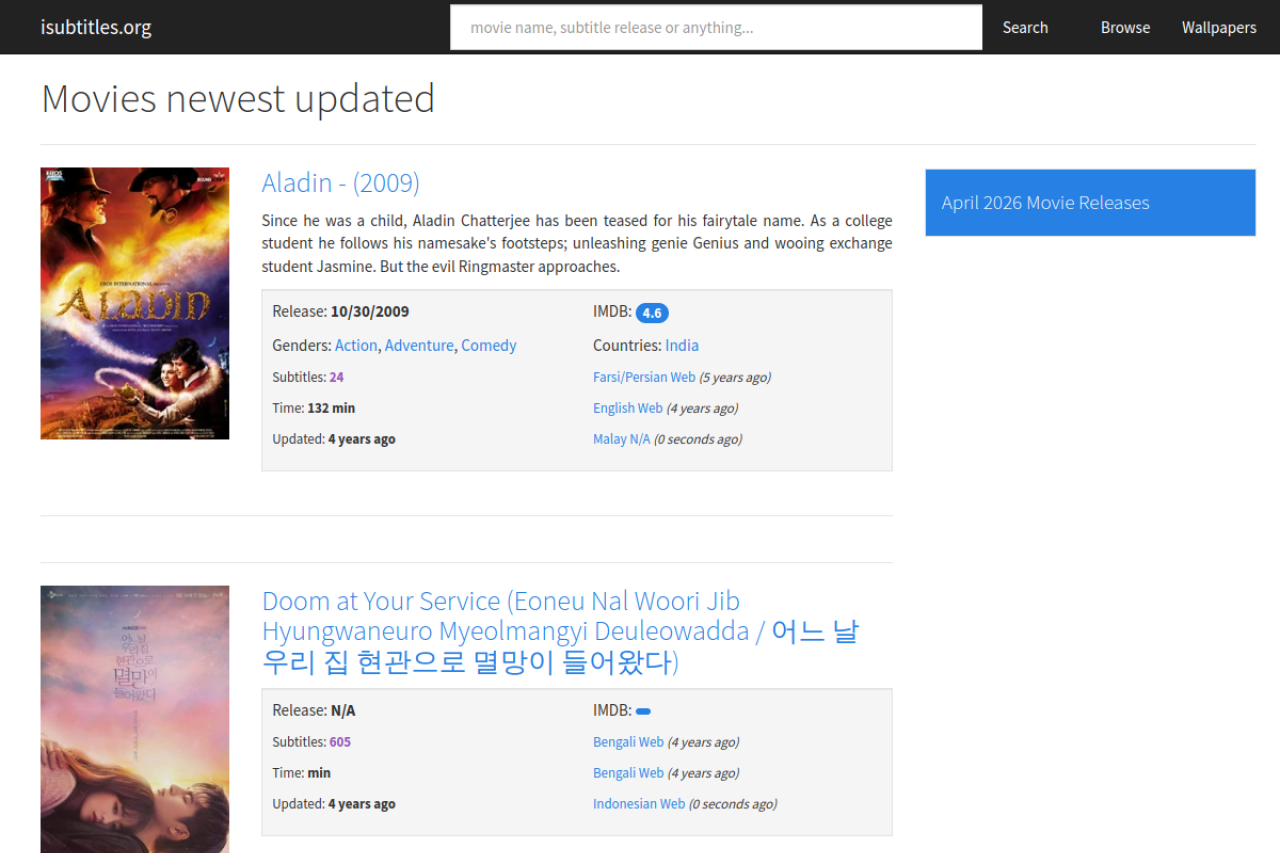
Task: Open the Farsi/Persian Web subtitle link
Action: (x=644, y=377)
